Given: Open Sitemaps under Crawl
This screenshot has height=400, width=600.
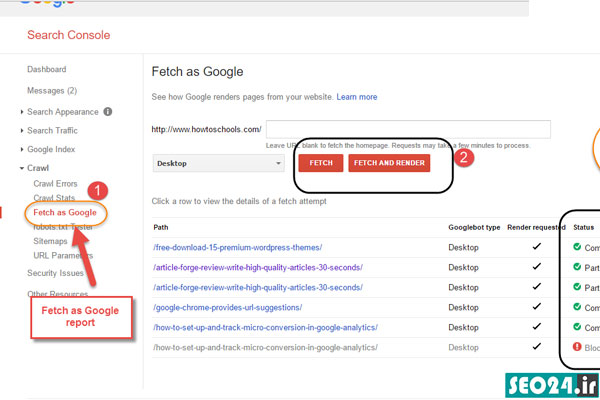Looking at the screenshot, I should click(50, 241).
